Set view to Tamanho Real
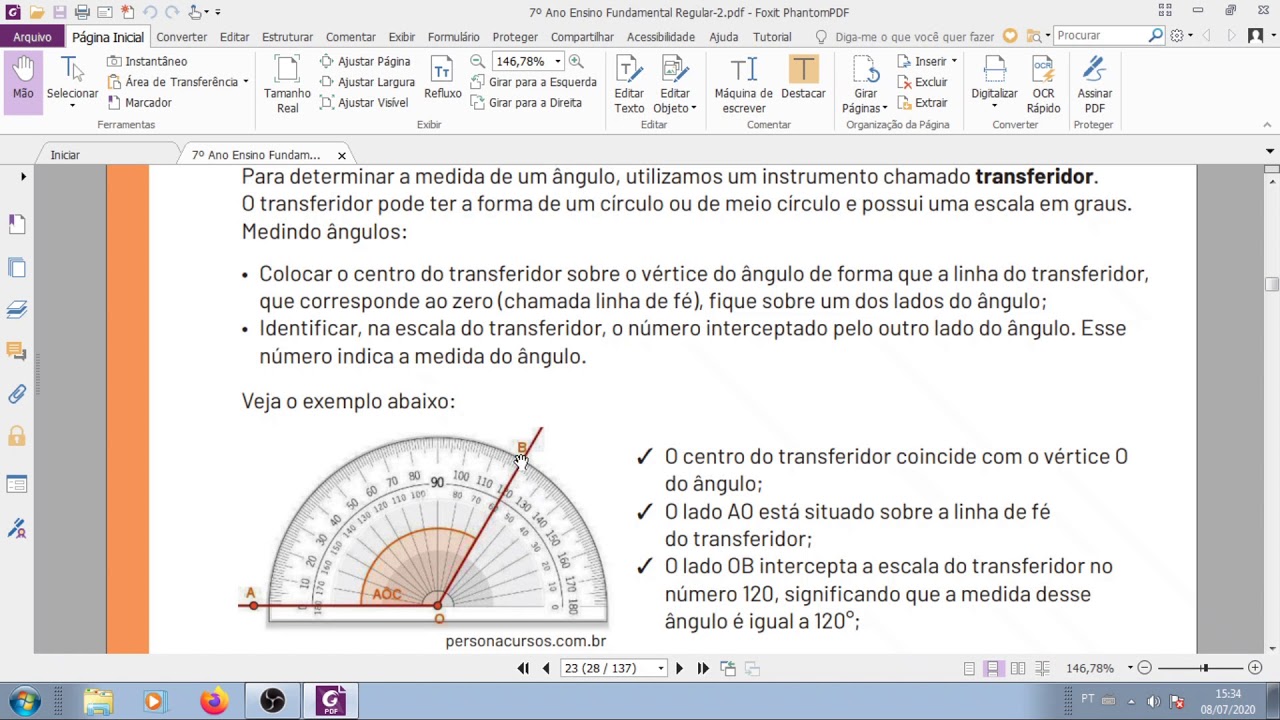 [287, 85]
